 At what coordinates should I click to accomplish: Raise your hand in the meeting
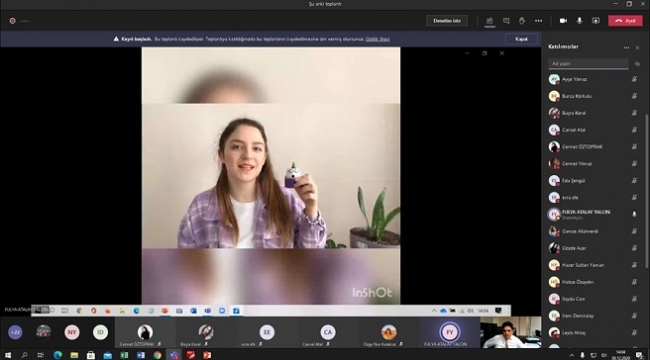click(522, 21)
